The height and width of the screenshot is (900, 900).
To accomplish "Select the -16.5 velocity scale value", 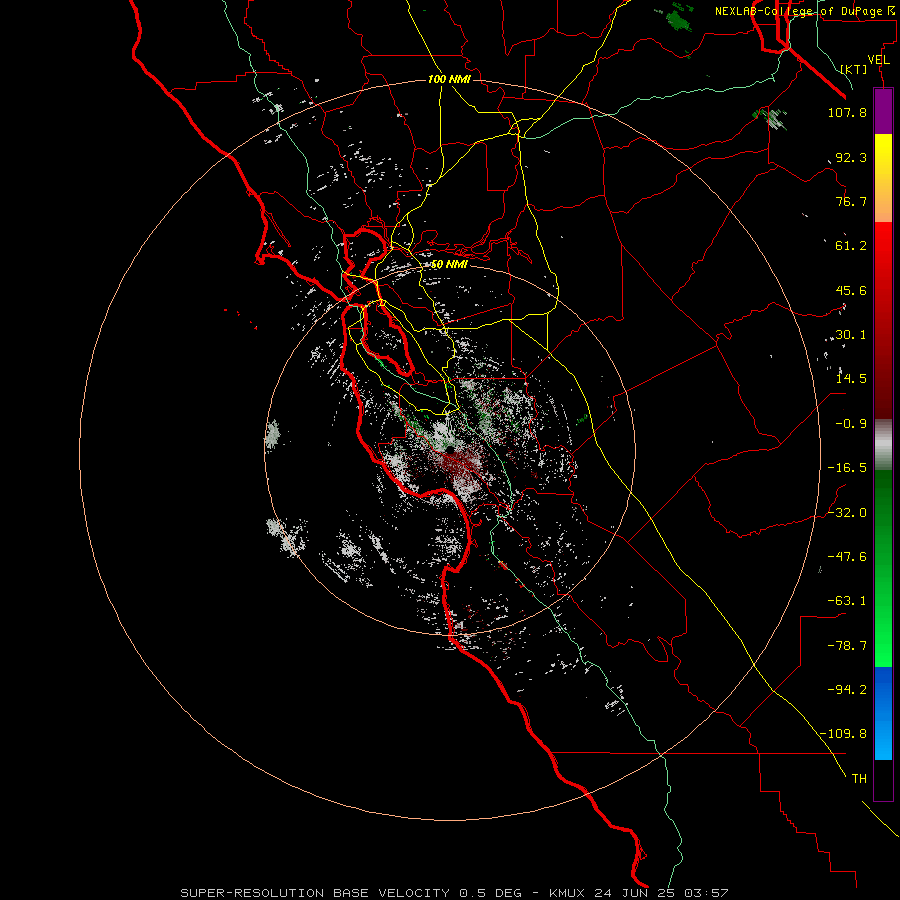I will [x=847, y=468].
